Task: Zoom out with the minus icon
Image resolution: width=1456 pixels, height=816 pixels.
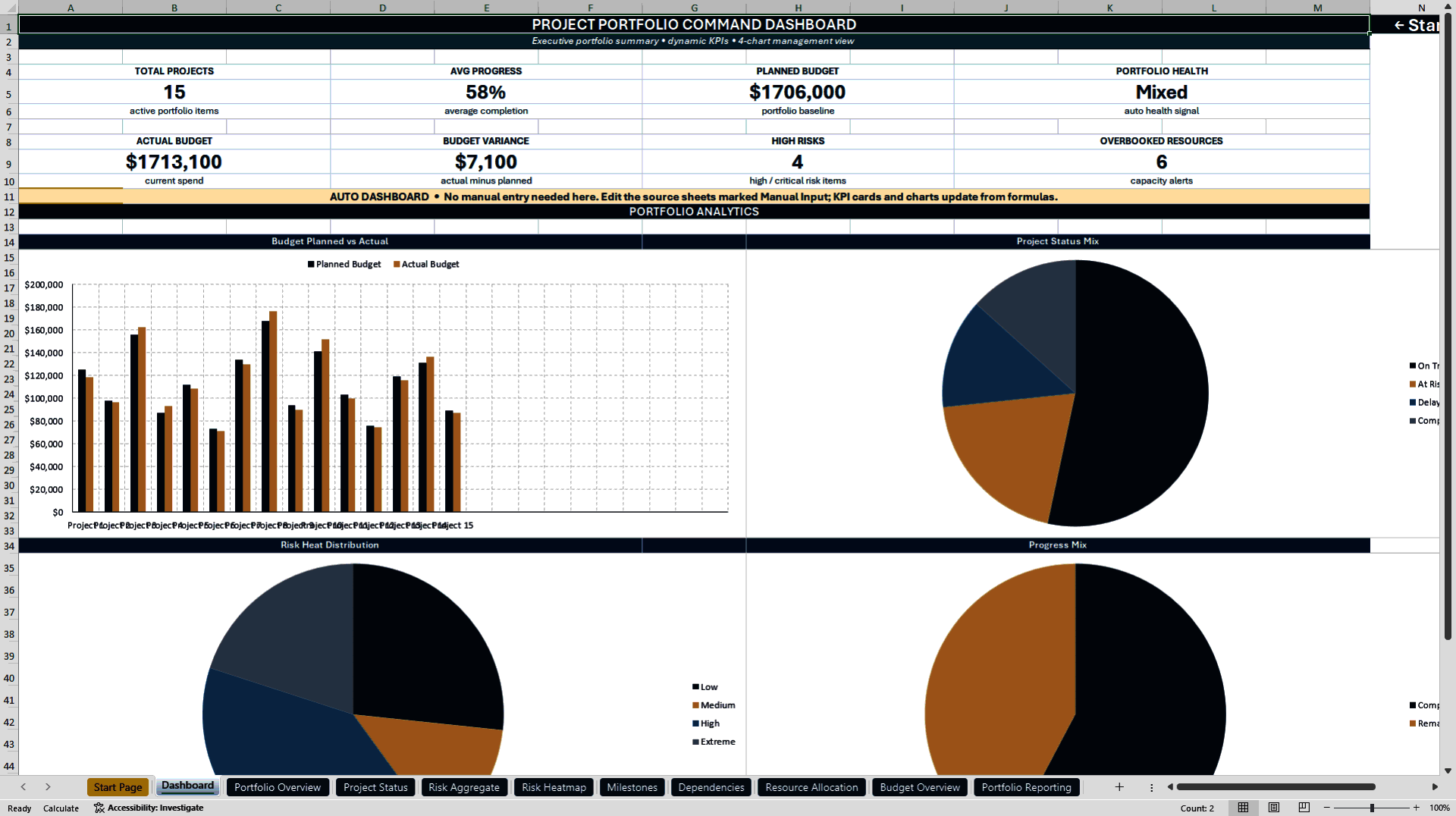Action: [1327, 808]
